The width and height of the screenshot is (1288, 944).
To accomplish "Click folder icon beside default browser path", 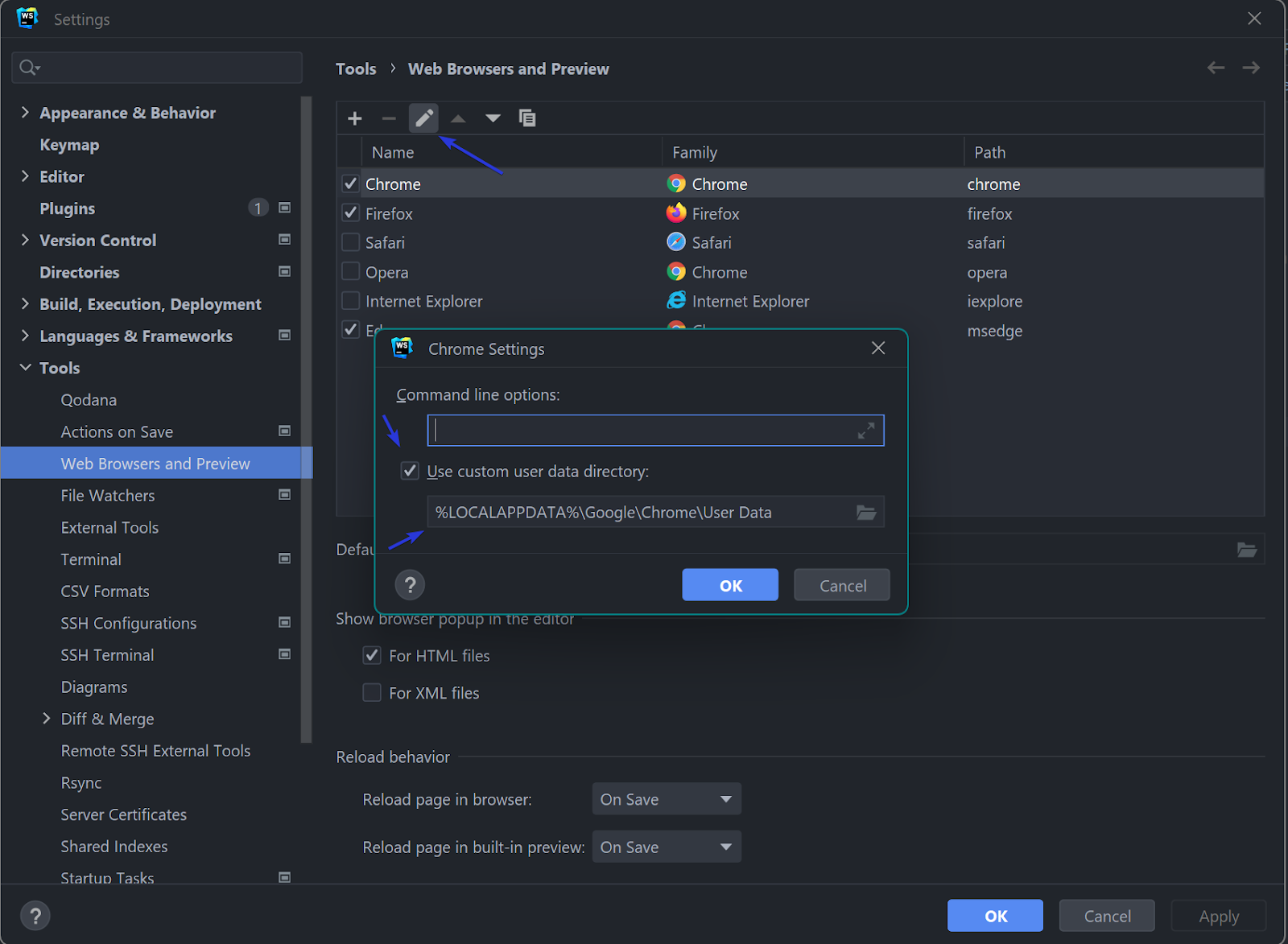I will click(x=1247, y=550).
